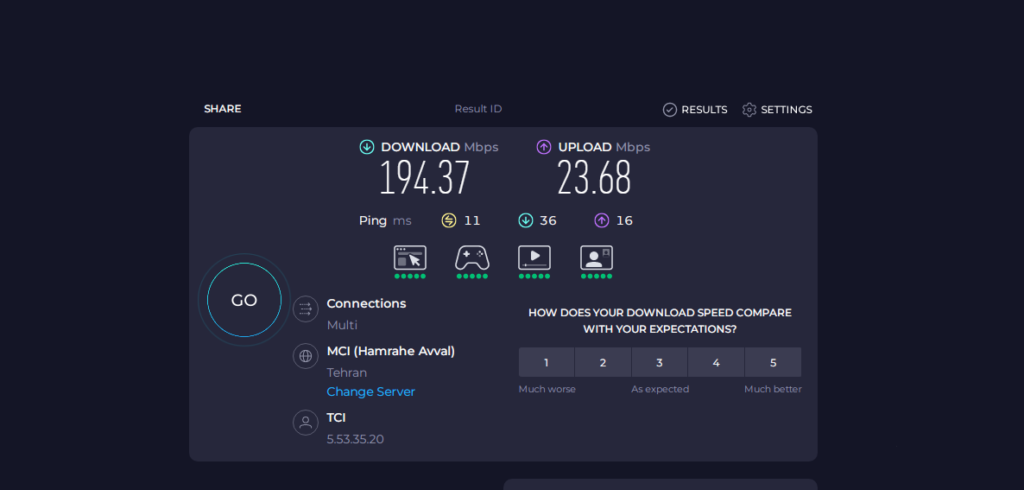Rate download speed as 2

tap(603, 362)
